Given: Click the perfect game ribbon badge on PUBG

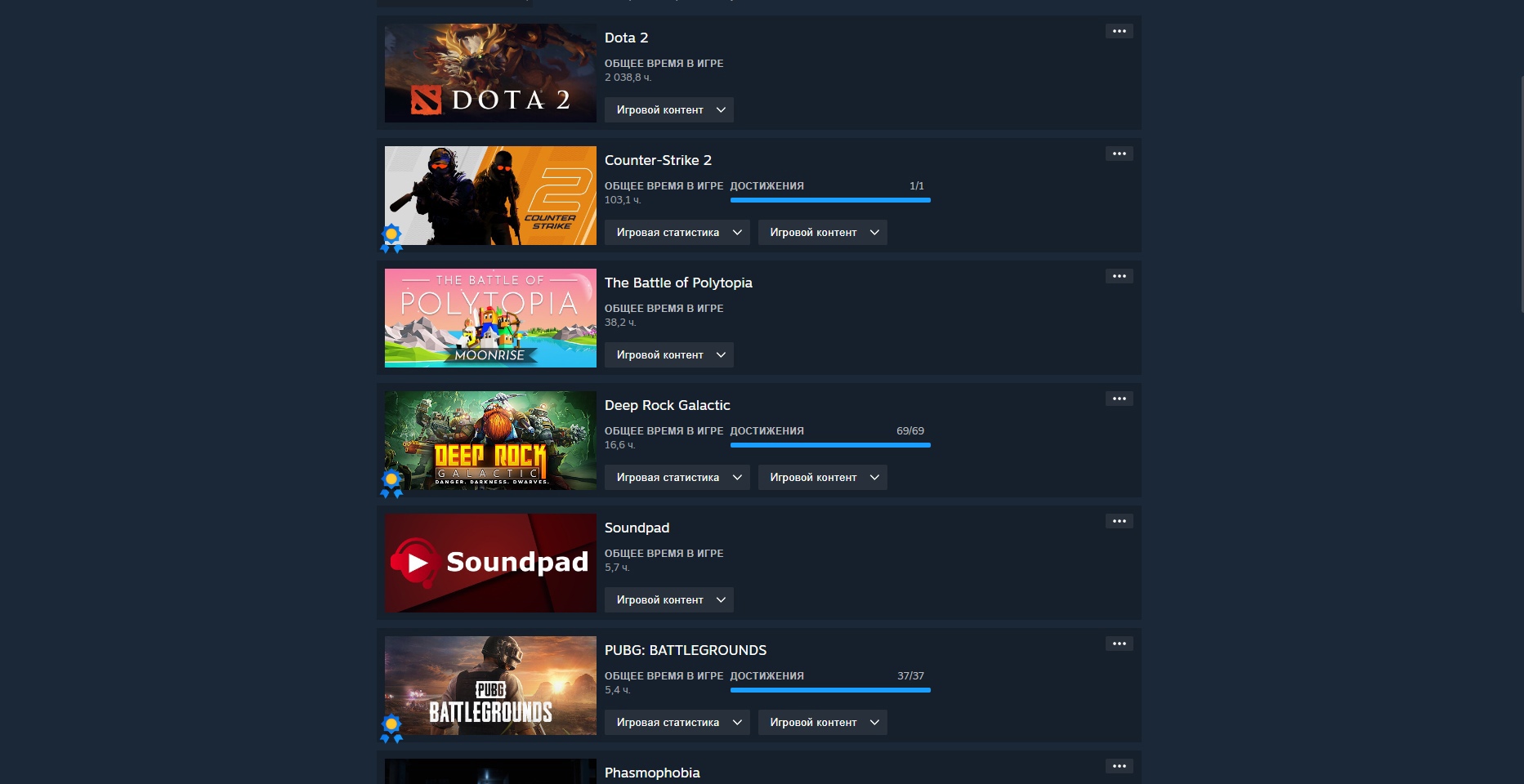Looking at the screenshot, I should [392, 728].
